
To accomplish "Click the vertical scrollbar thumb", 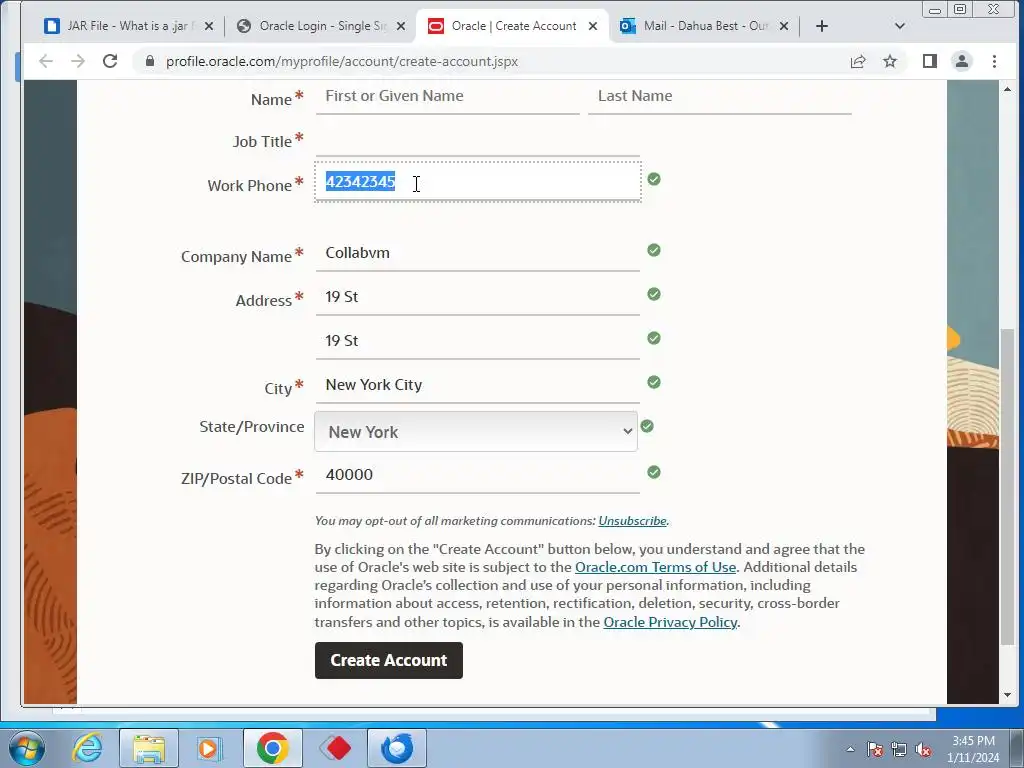I will 1007,487.
